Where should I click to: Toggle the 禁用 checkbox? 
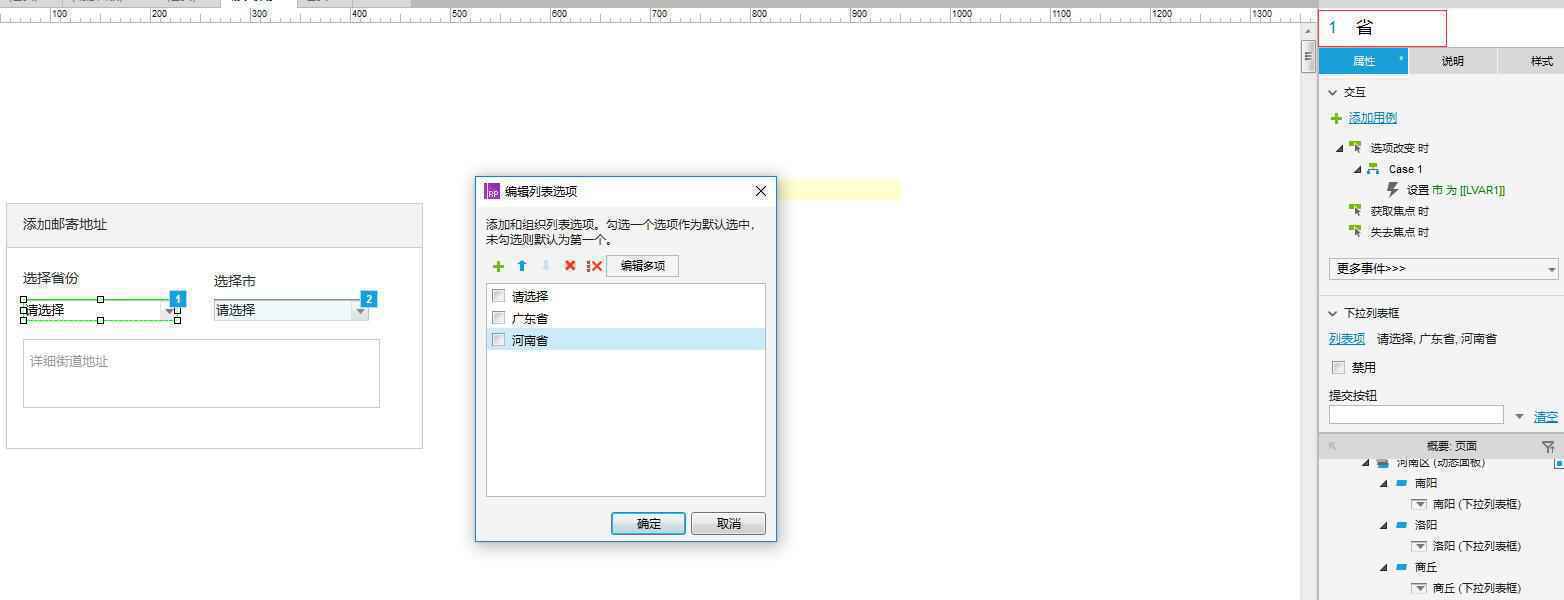coord(1338,367)
